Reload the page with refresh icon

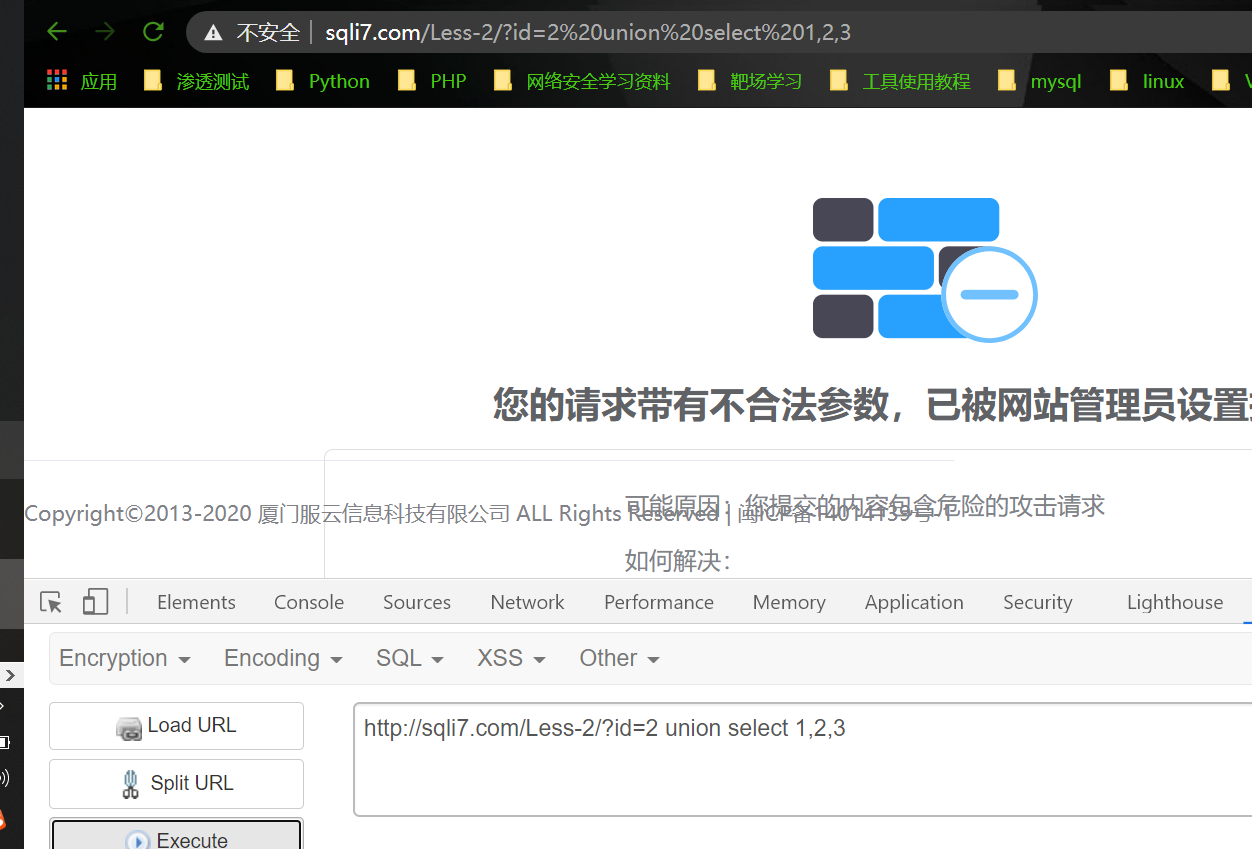tap(153, 32)
